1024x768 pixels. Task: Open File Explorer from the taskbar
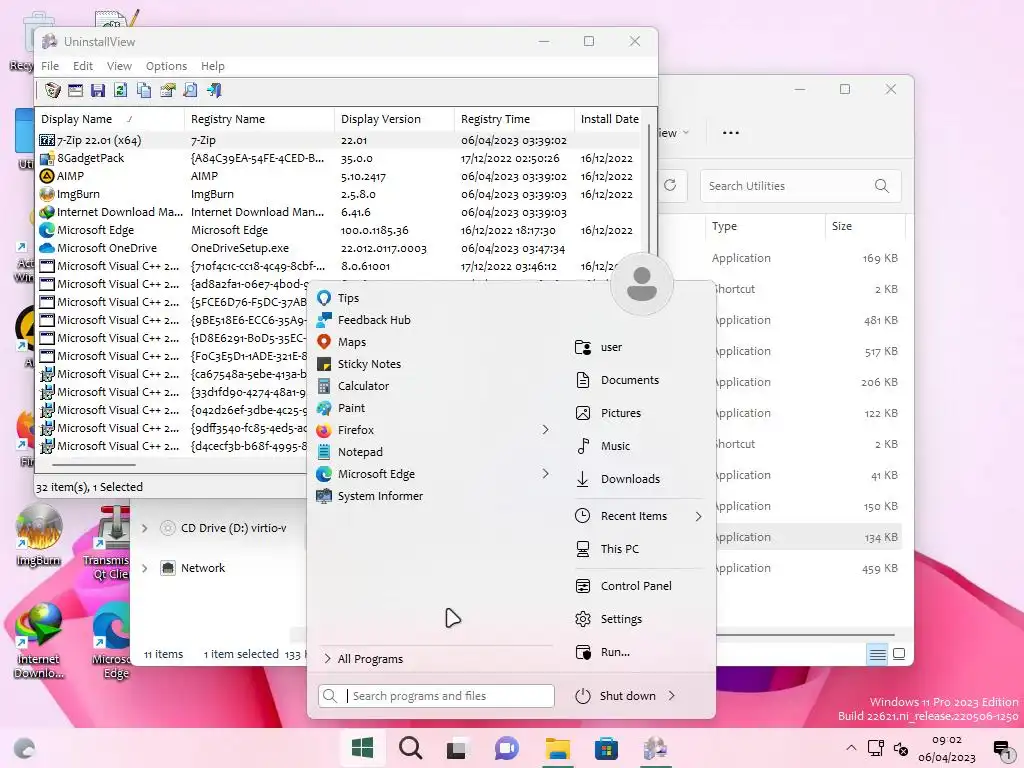(x=558, y=748)
